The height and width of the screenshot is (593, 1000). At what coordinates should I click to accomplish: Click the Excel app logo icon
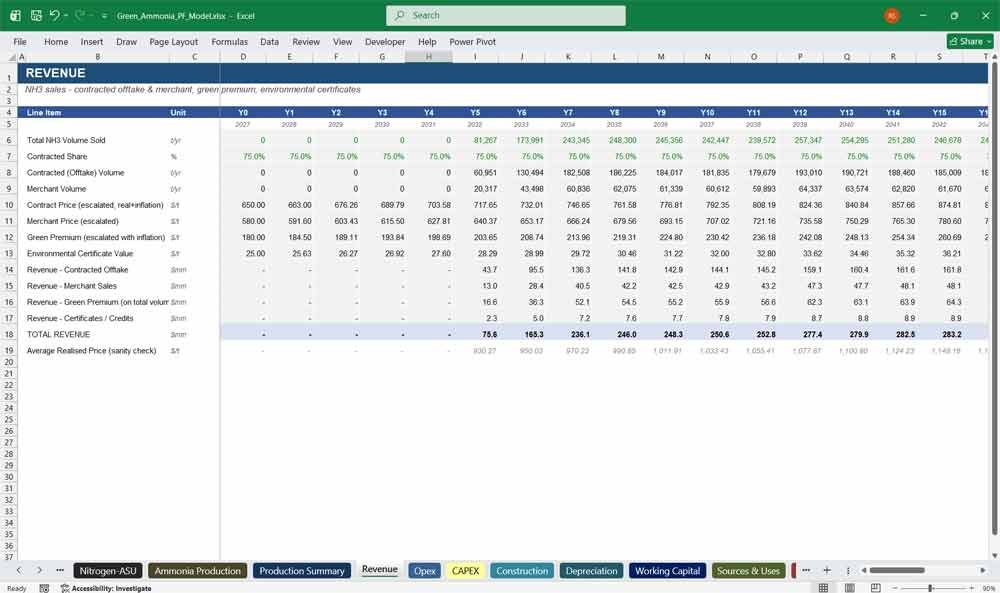coord(15,15)
